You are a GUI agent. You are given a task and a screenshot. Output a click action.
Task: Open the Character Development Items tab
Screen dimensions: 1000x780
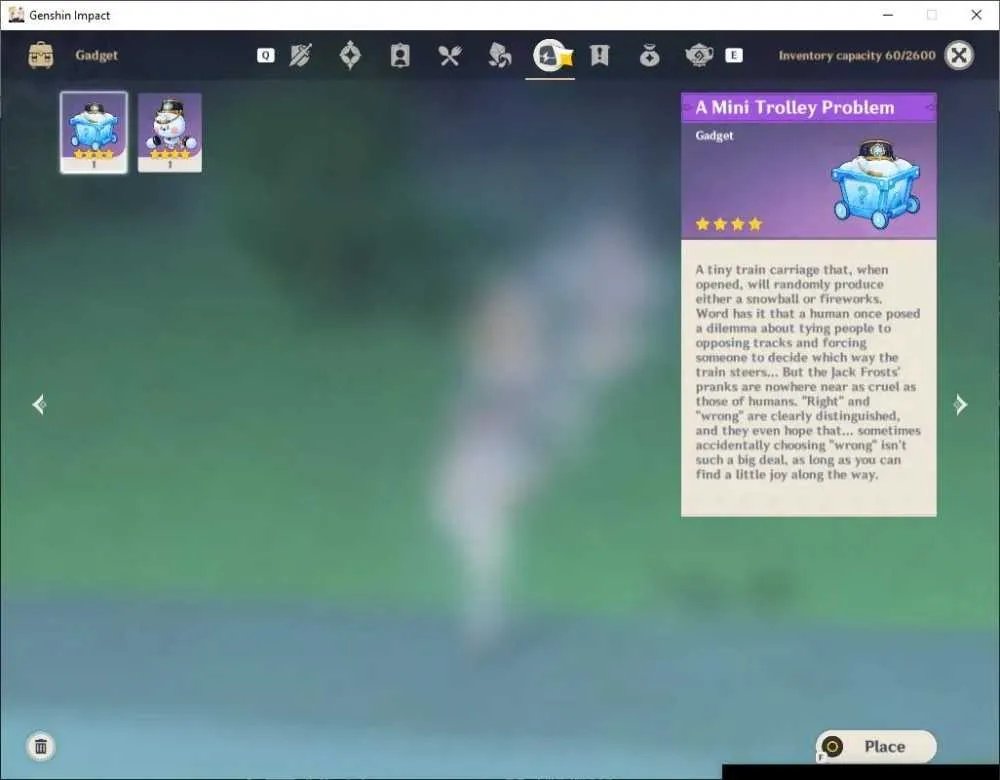(x=400, y=55)
